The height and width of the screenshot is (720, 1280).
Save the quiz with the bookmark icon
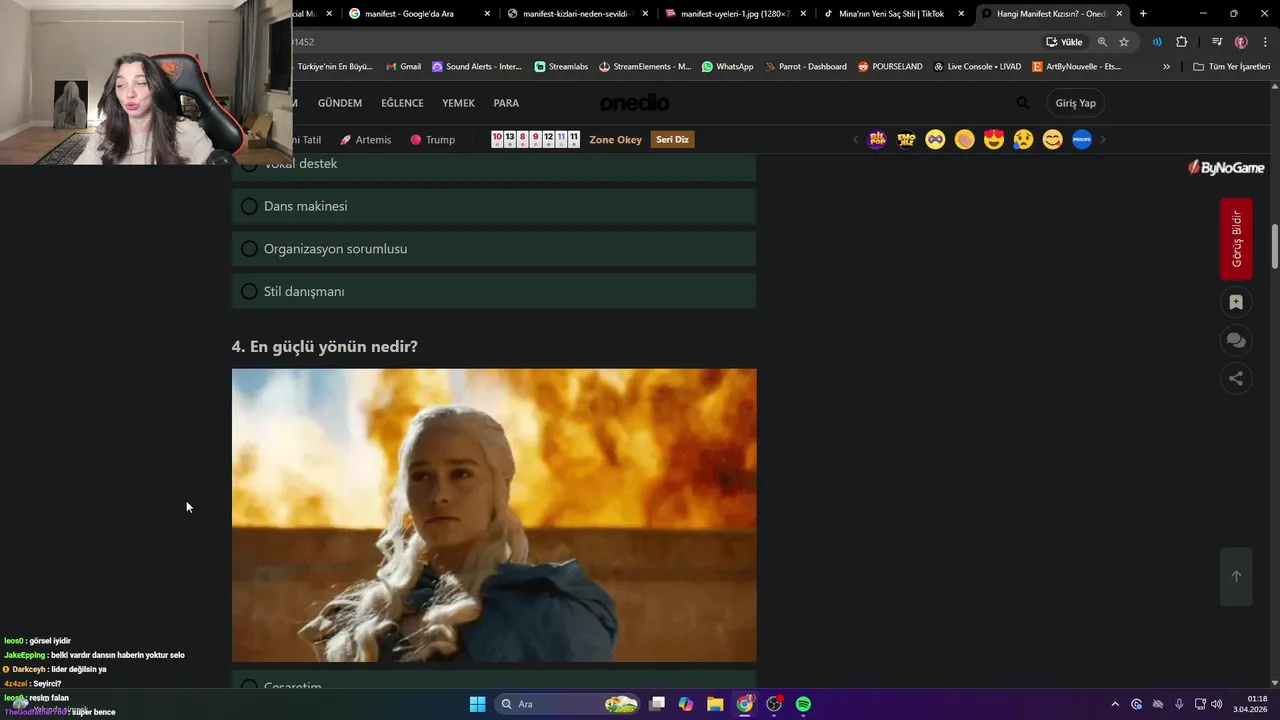pos(1236,302)
